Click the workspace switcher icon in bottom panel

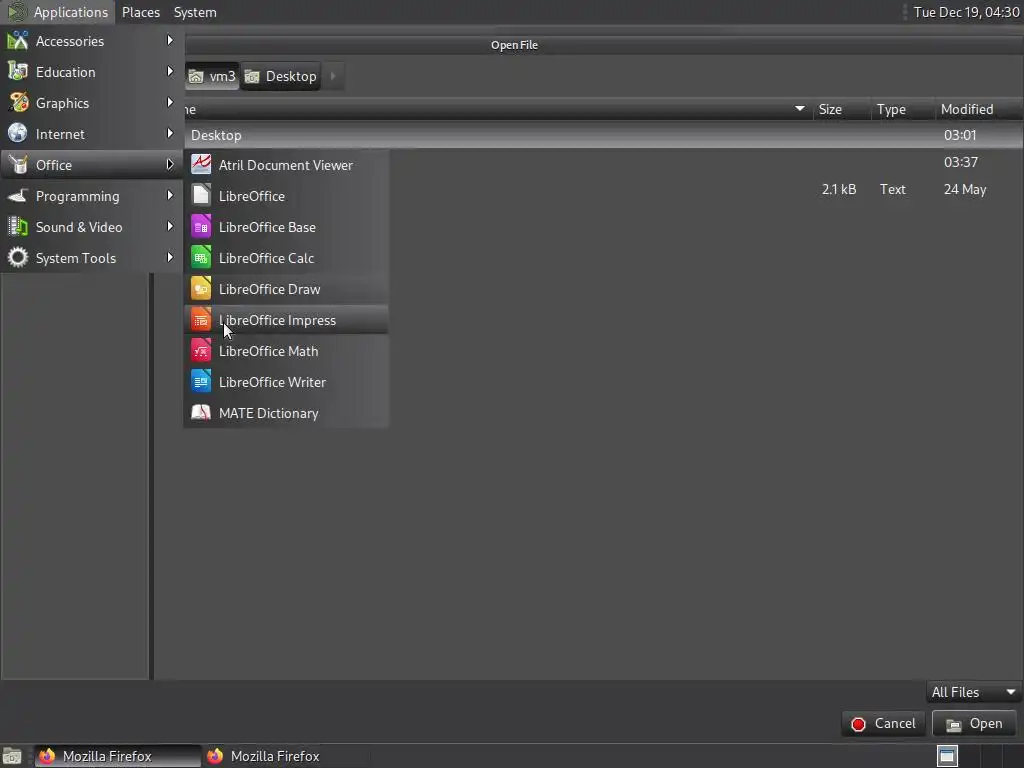click(947, 756)
